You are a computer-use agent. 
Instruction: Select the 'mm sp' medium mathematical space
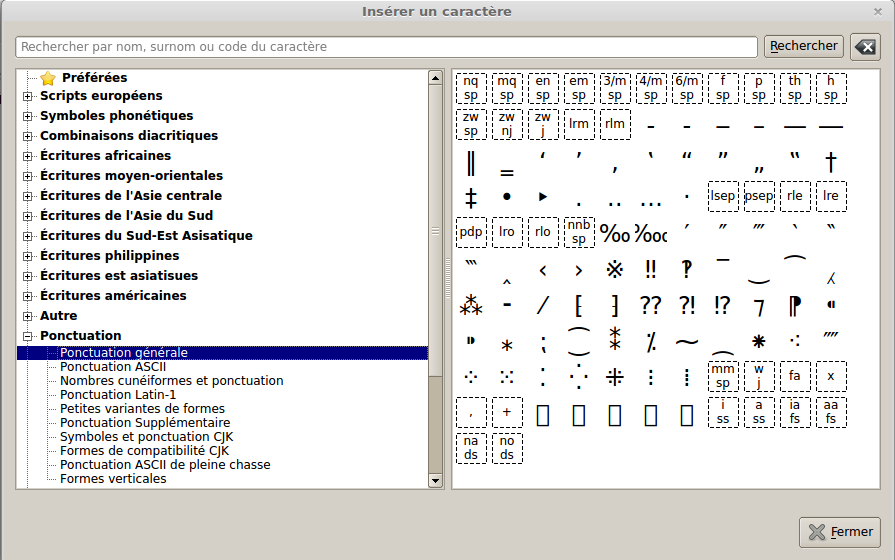(x=723, y=376)
